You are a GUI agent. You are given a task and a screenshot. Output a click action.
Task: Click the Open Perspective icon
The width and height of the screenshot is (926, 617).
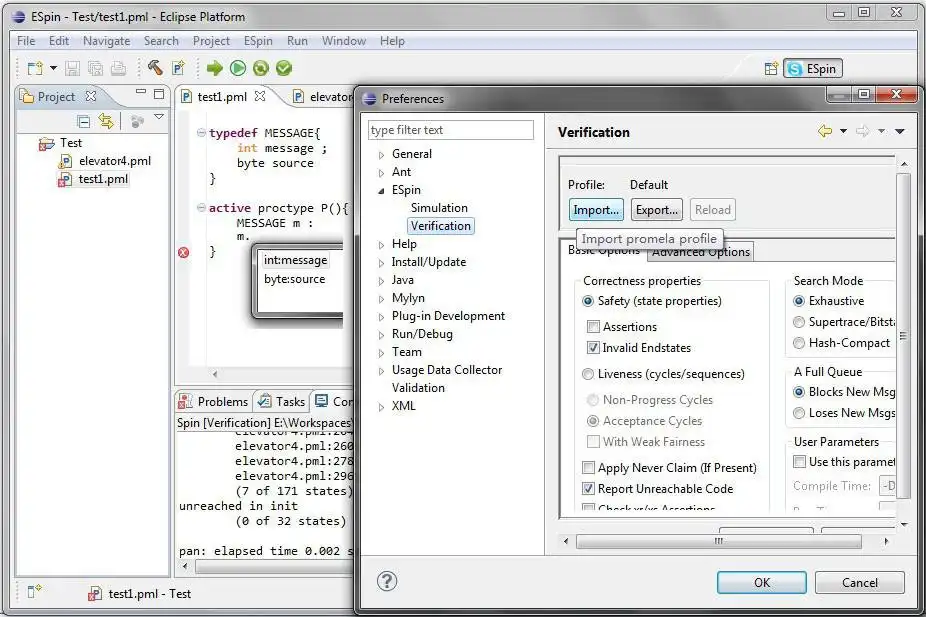click(771, 69)
